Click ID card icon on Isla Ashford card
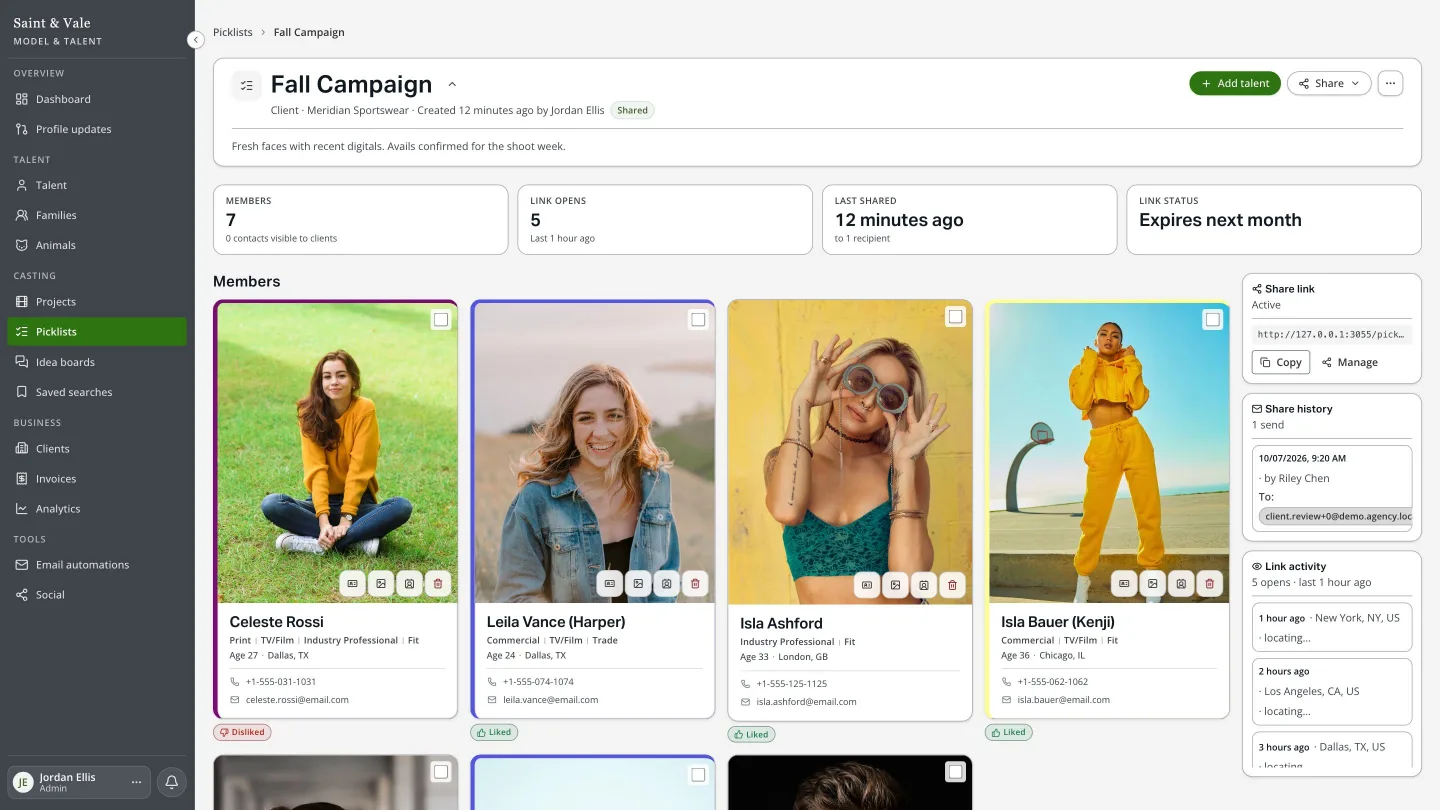The height and width of the screenshot is (810, 1440). pos(867,585)
